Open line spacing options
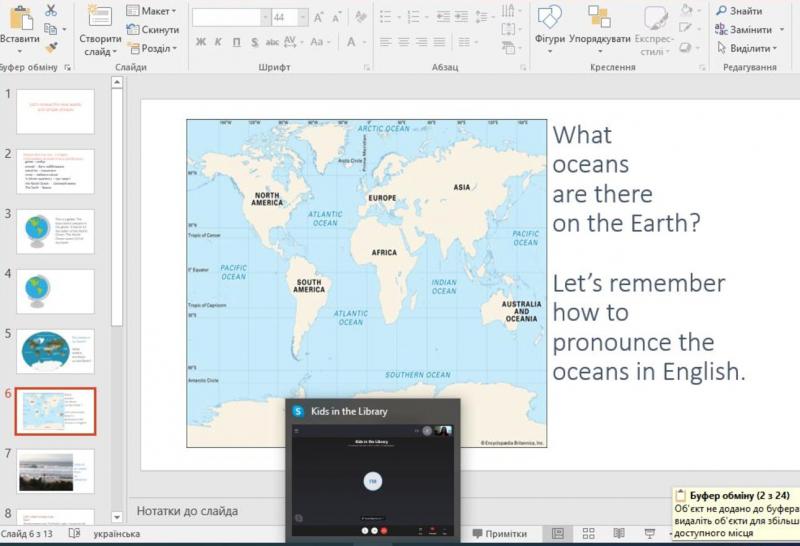This screenshot has height=546, width=800. [x=484, y=17]
